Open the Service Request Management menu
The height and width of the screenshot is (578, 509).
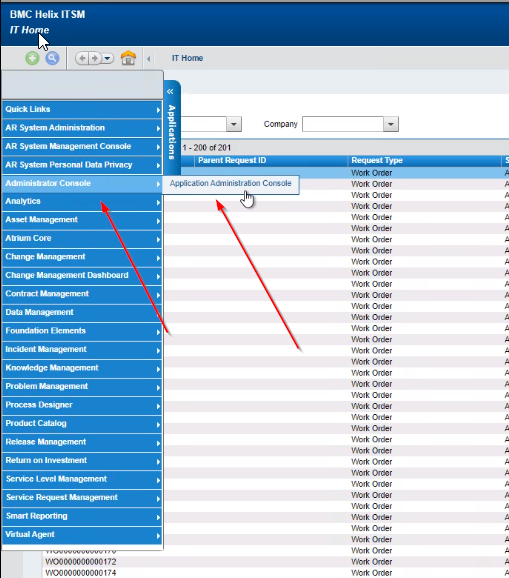click(82, 498)
